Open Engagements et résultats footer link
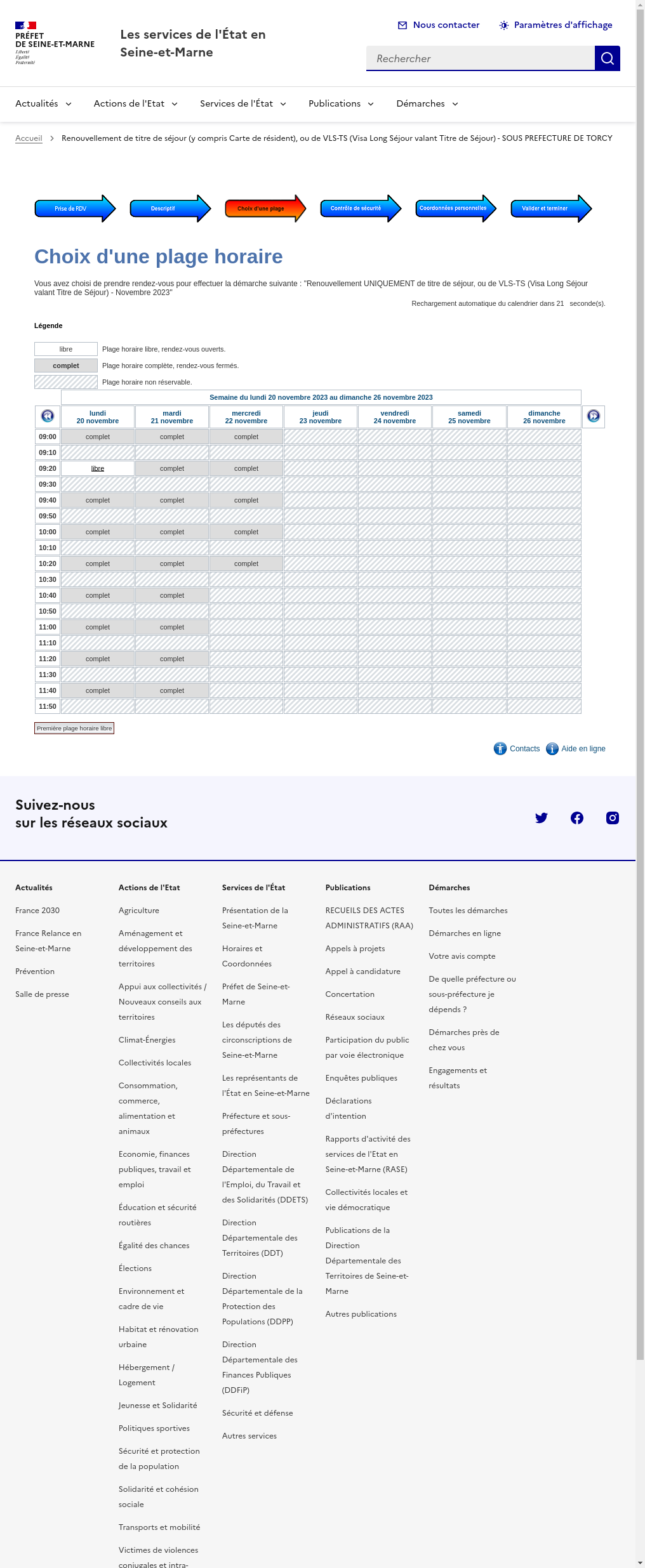The width and height of the screenshot is (645, 1568). pyautogui.click(x=458, y=1078)
